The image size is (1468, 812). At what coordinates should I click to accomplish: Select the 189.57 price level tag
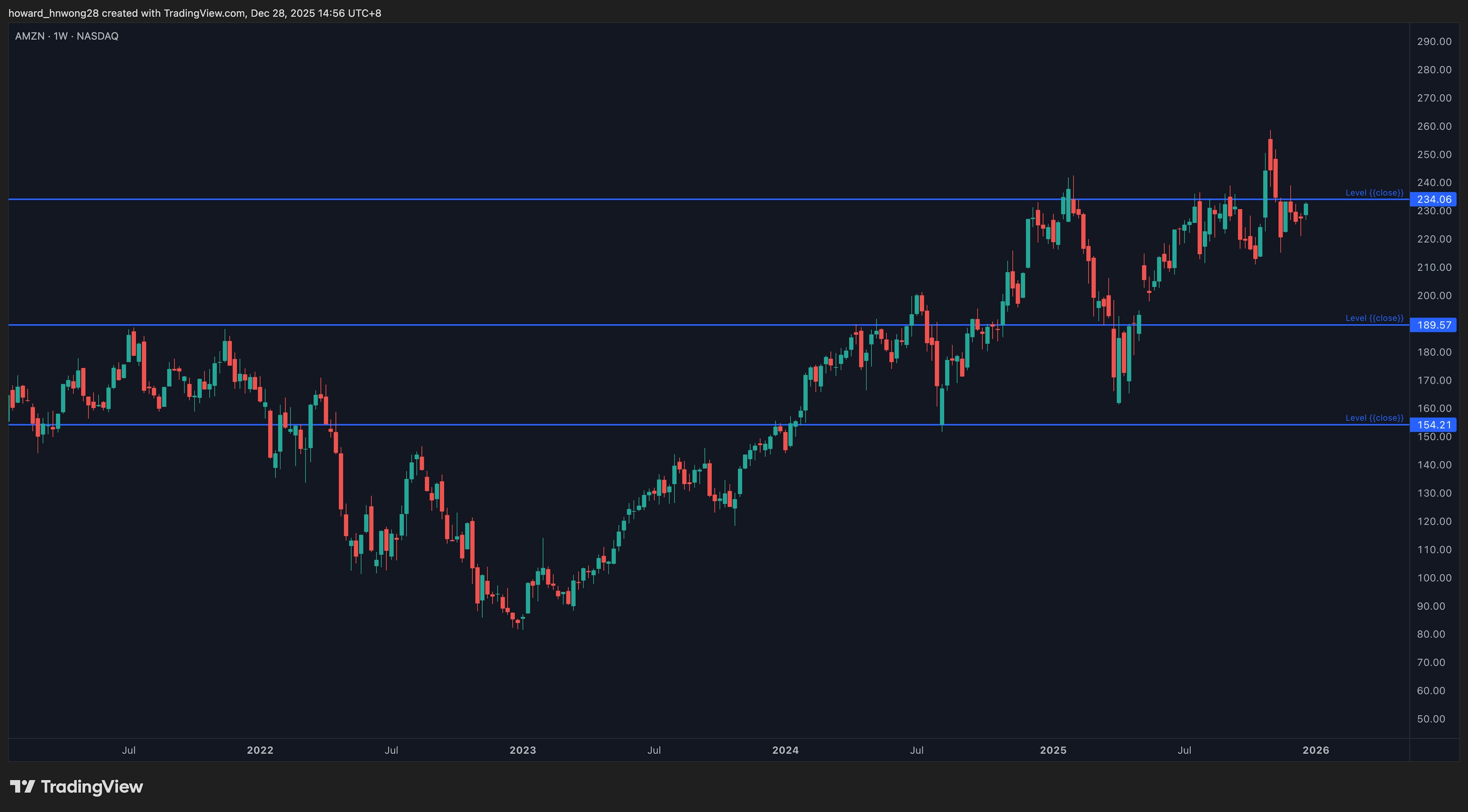pos(1433,325)
